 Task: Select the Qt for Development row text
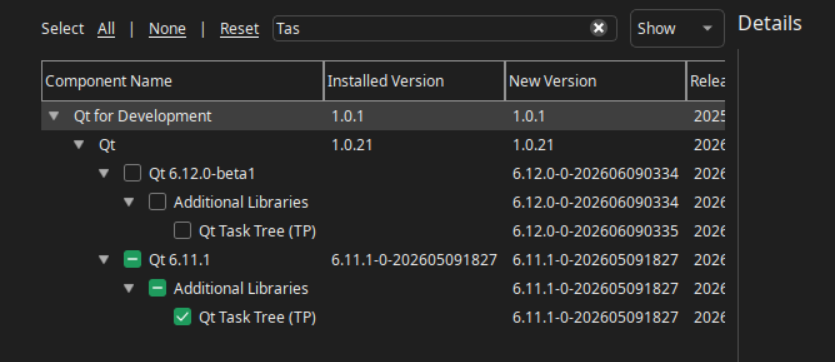point(142,116)
